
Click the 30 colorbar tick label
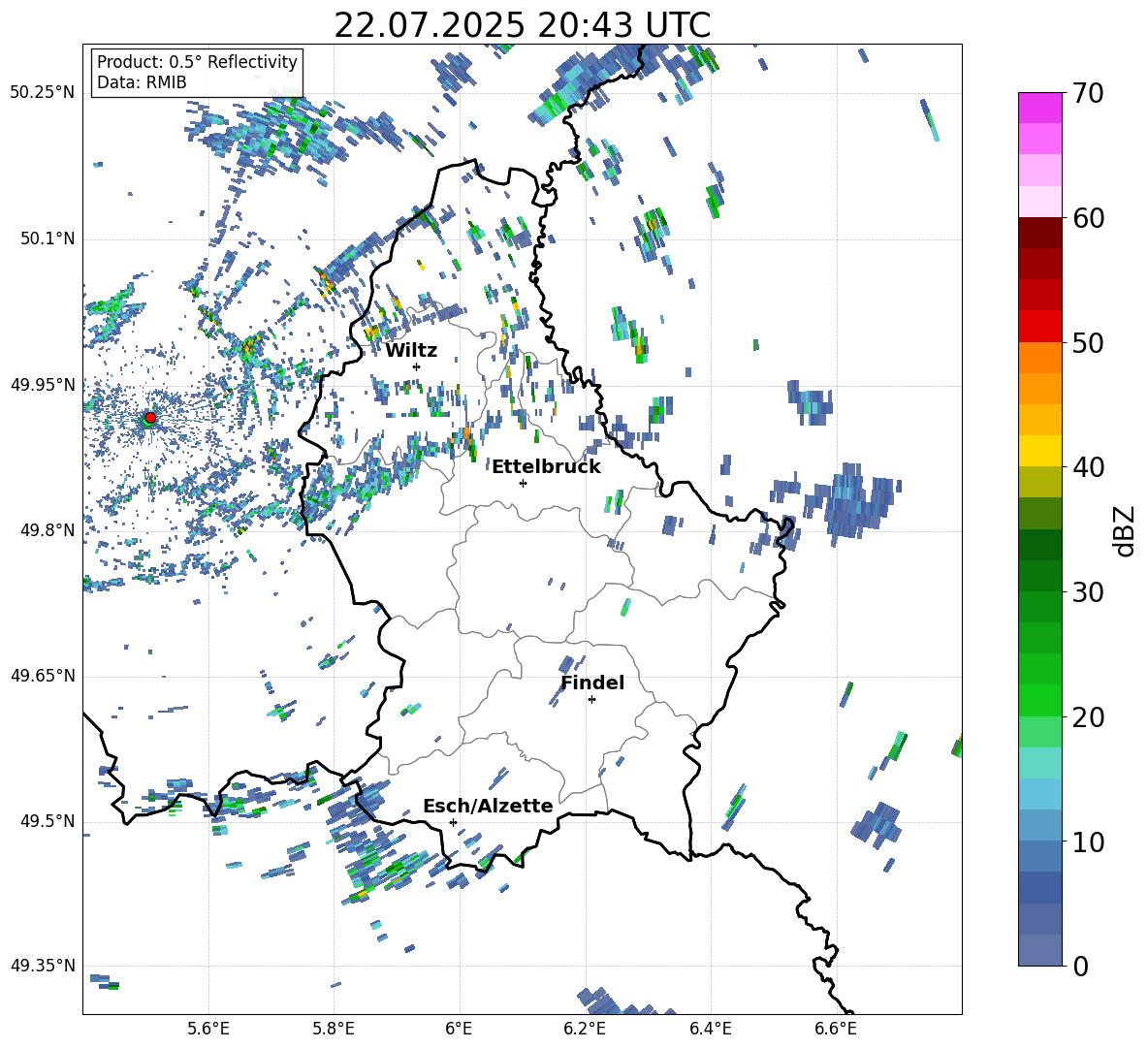click(x=1088, y=592)
